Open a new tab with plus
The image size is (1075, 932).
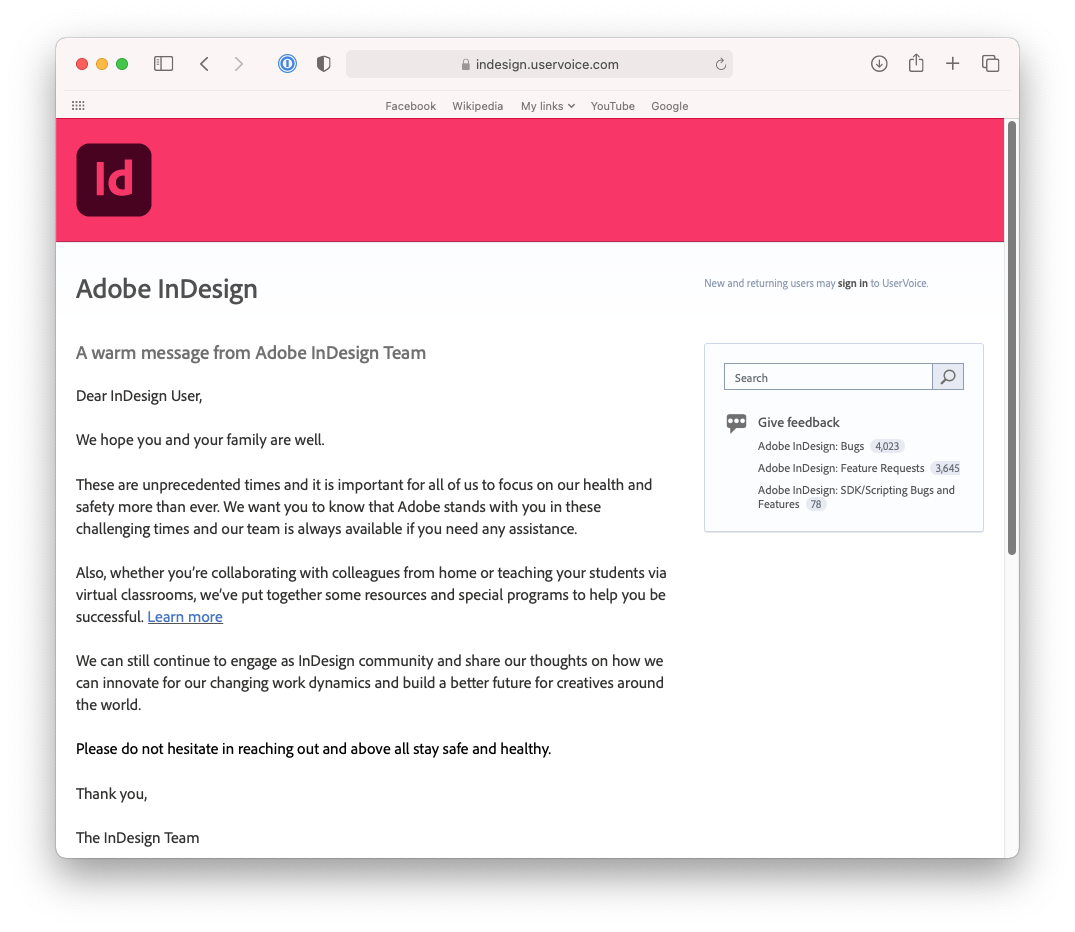952,64
